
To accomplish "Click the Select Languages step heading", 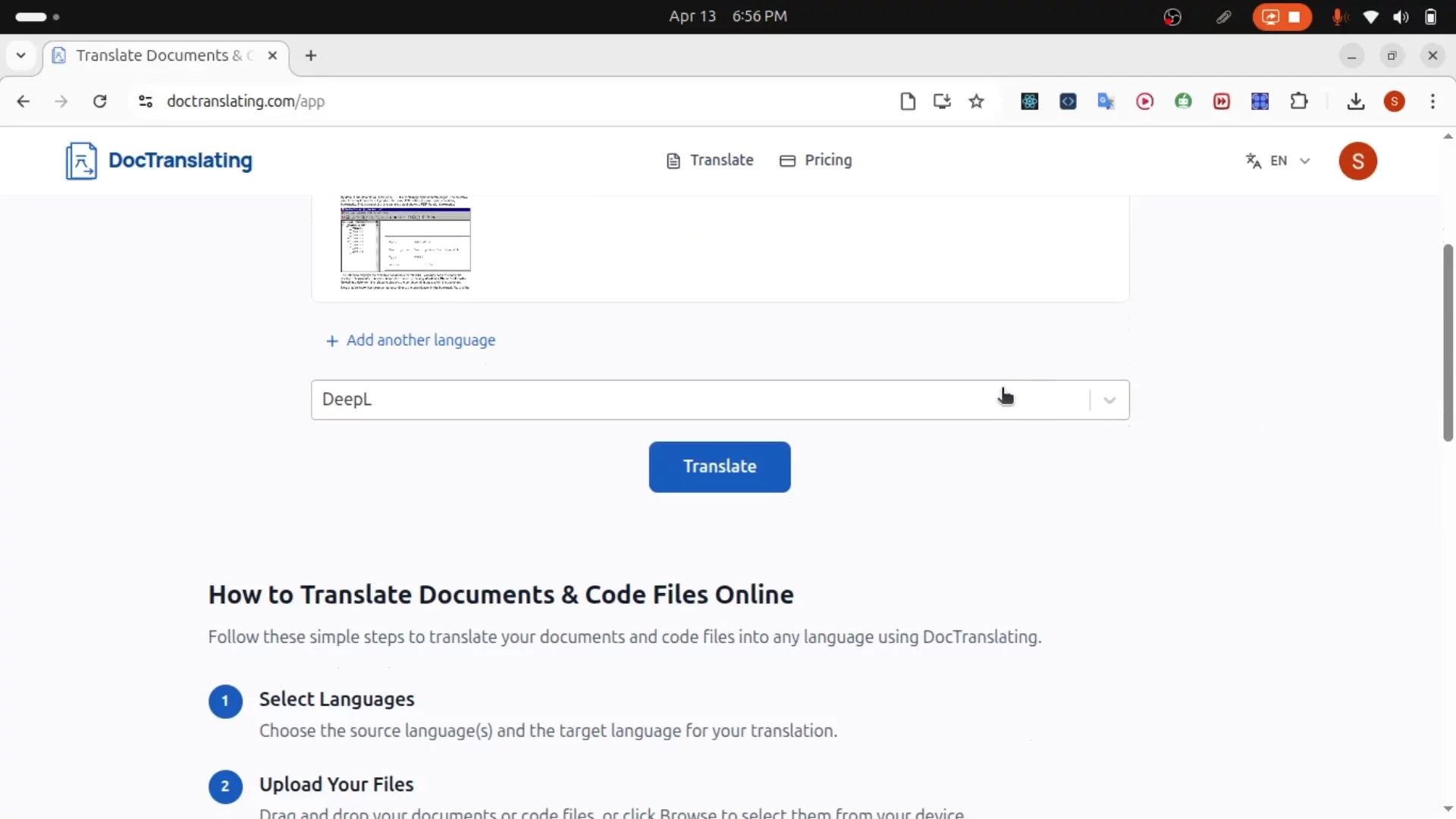I will click(x=337, y=699).
